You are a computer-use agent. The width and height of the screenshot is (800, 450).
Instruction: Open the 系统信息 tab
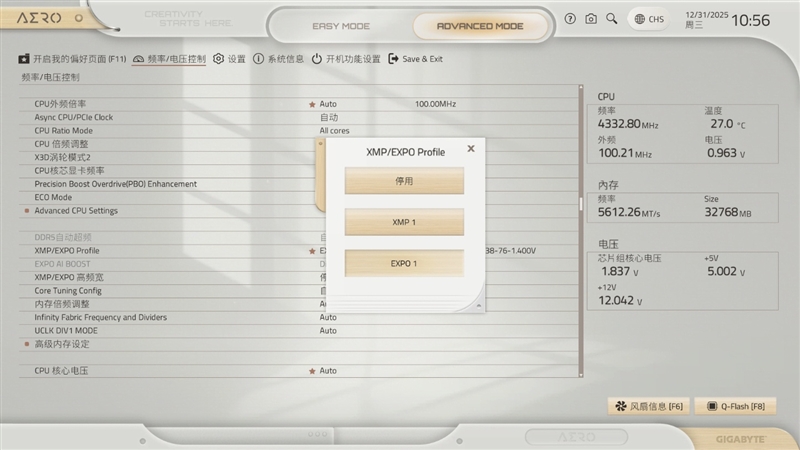tap(279, 59)
